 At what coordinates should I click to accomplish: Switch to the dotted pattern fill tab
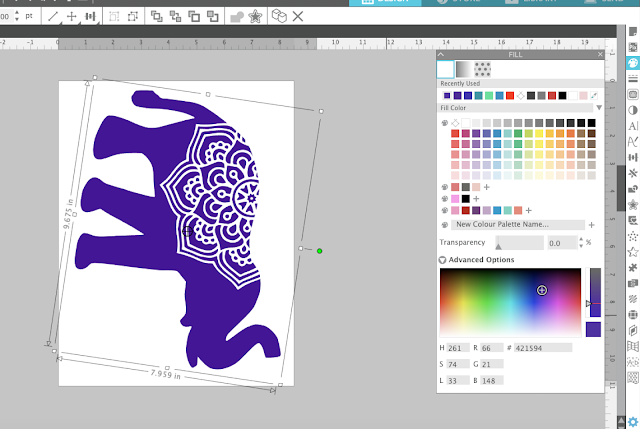482,69
